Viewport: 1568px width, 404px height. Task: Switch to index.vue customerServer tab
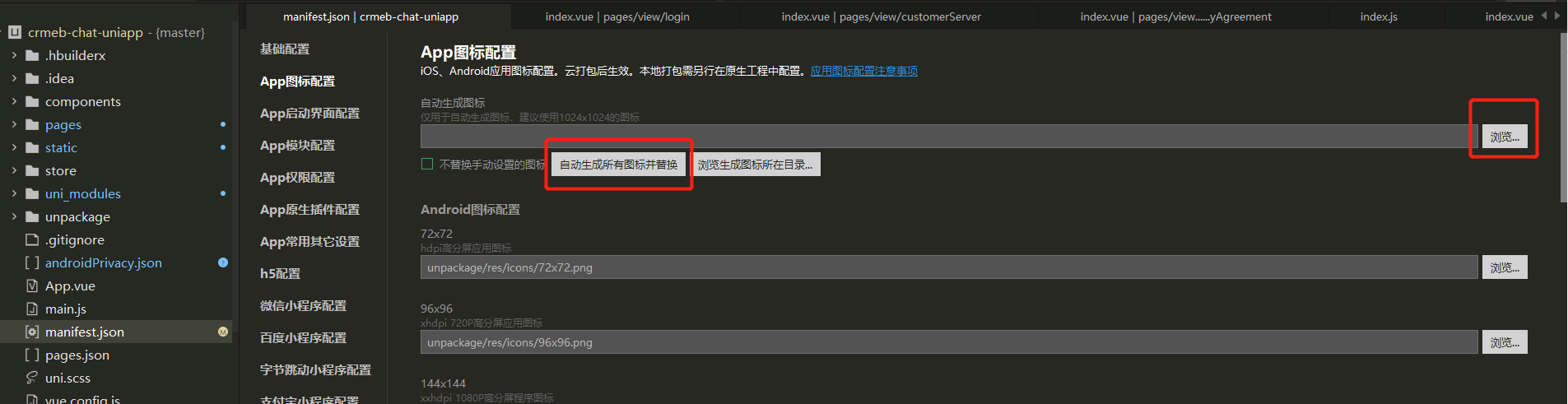881,16
